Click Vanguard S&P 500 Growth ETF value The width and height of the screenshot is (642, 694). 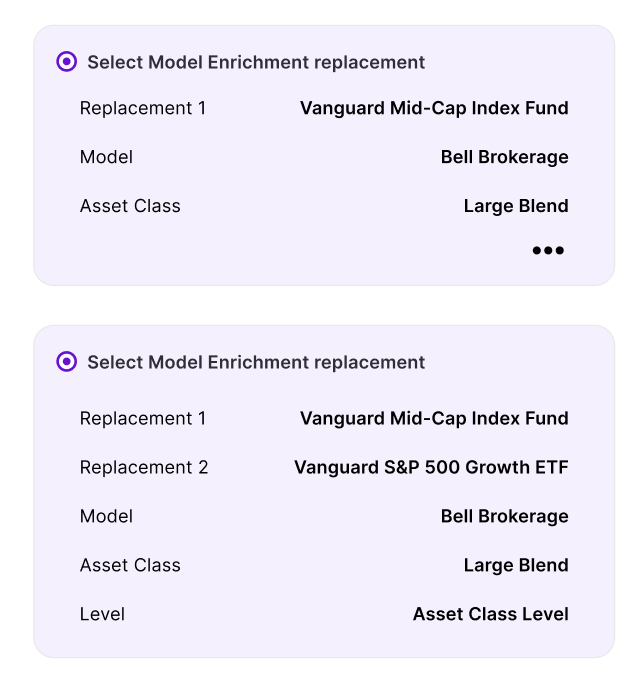(x=431, y=467)
